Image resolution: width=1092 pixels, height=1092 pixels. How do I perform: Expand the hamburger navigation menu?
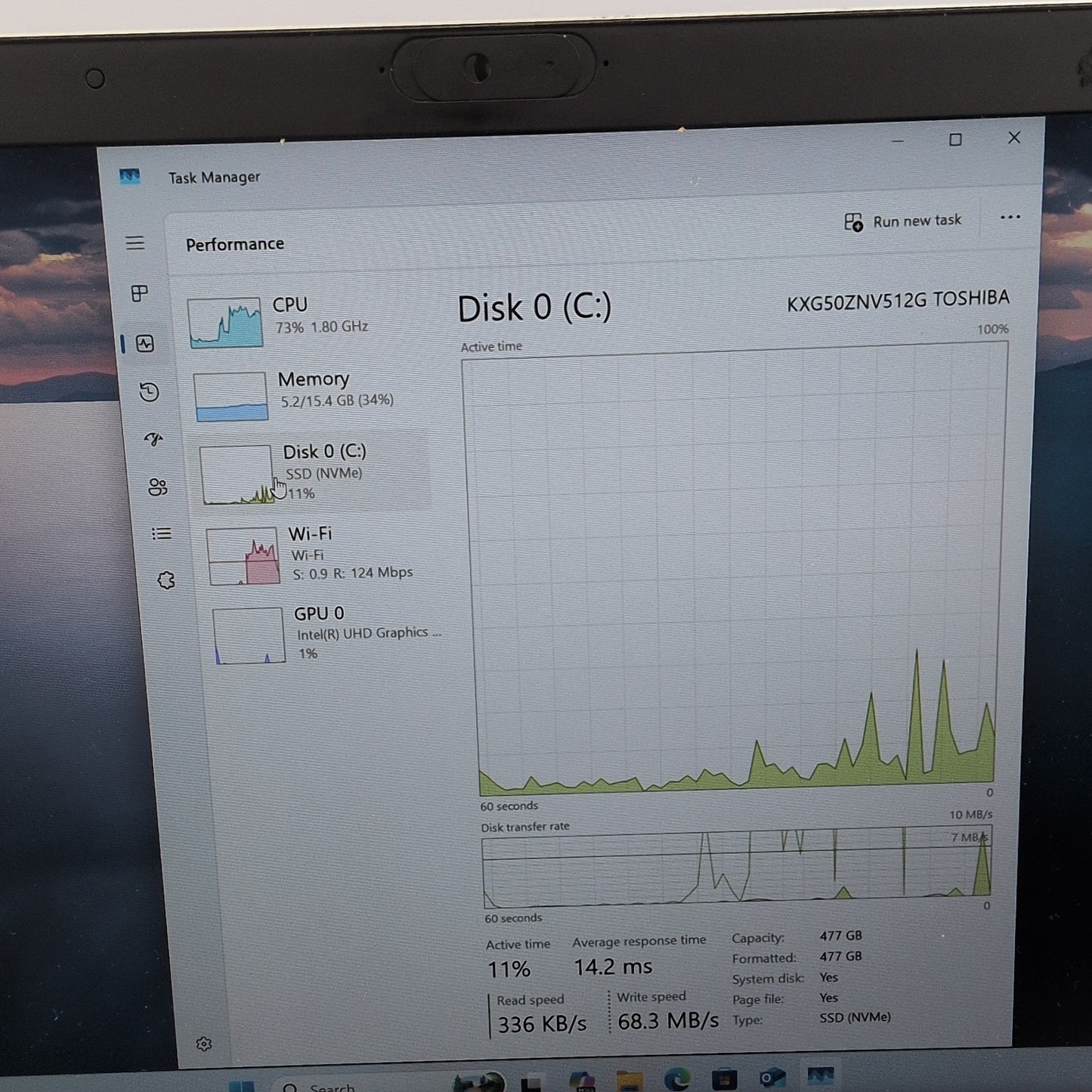click(135, 243)
